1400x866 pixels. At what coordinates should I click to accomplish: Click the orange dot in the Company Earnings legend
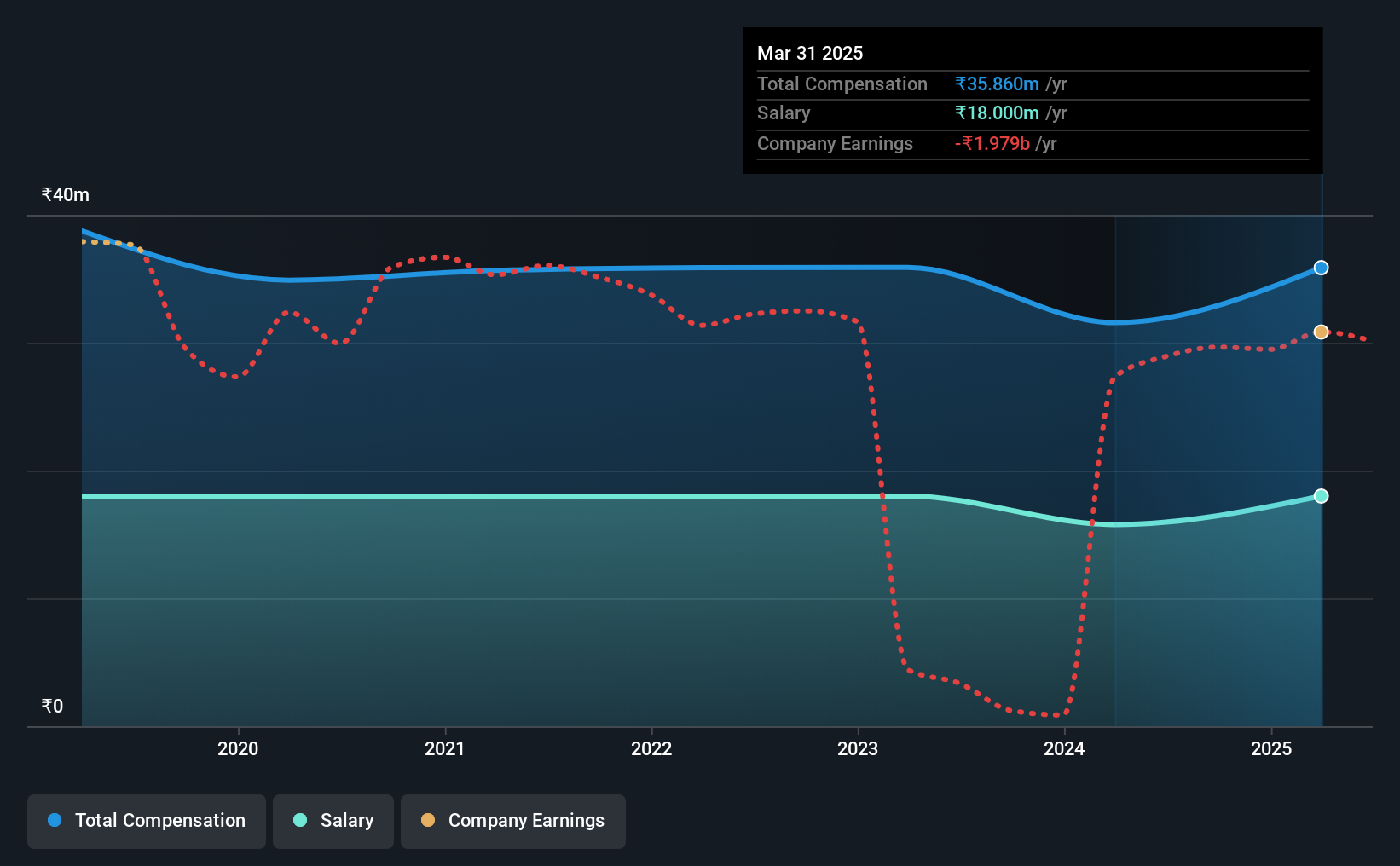coord(428,820)
